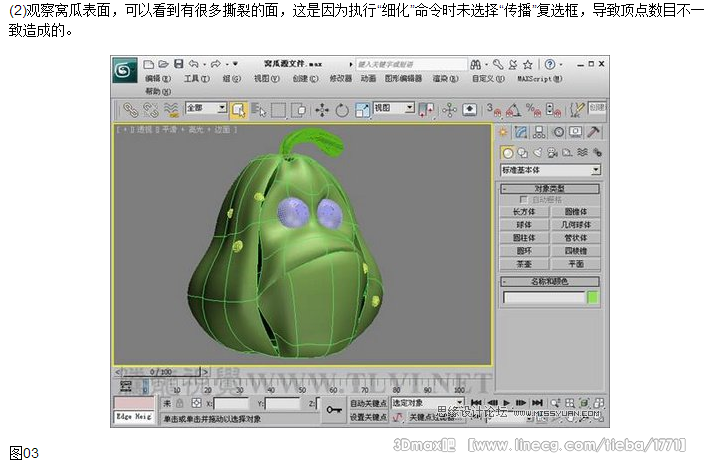The image size is (715, 462).
Task: Click the Save floppy disk icon
Action: (179, 64)
